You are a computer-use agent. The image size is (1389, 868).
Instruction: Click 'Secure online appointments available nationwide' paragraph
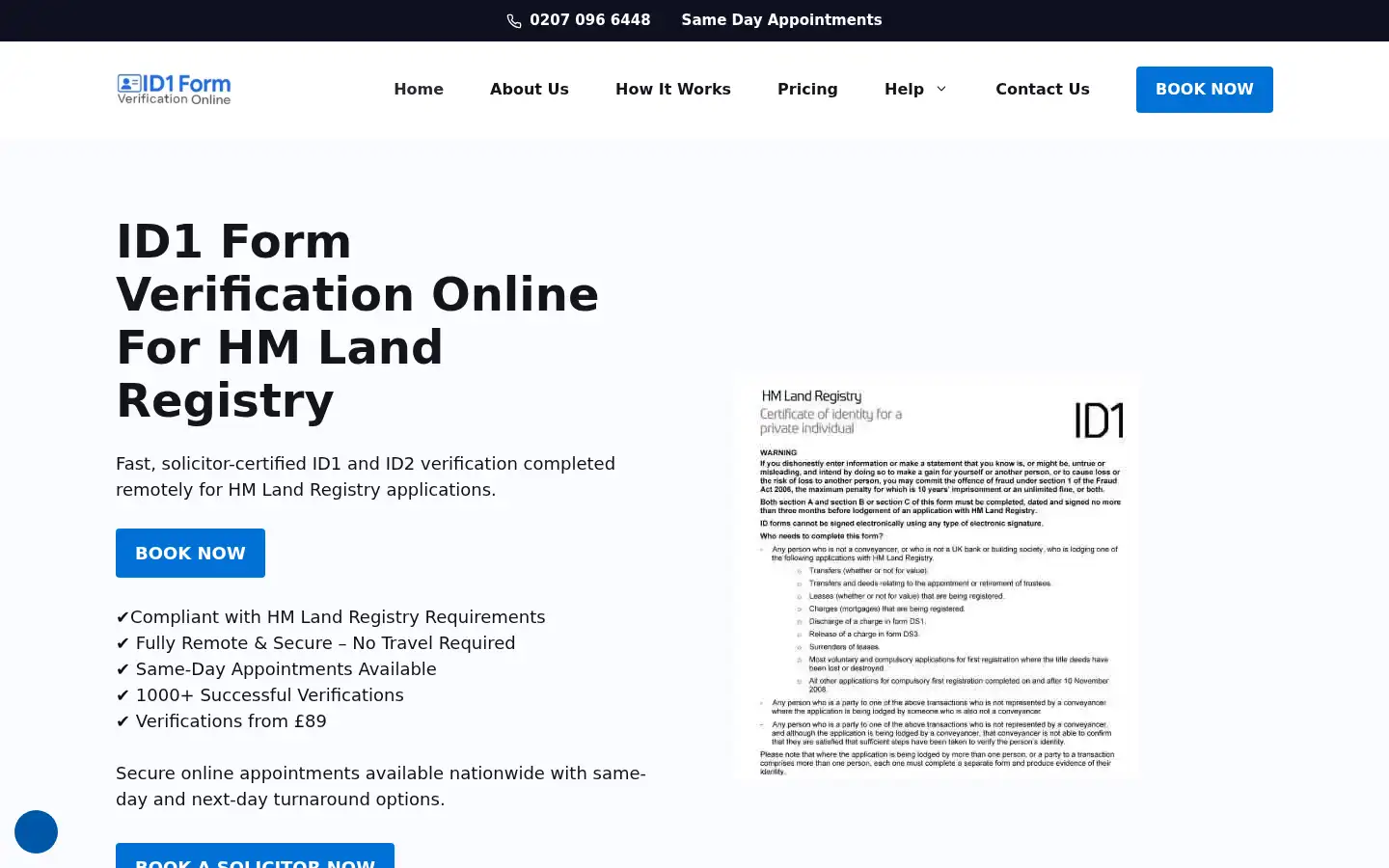coord(381,786)
